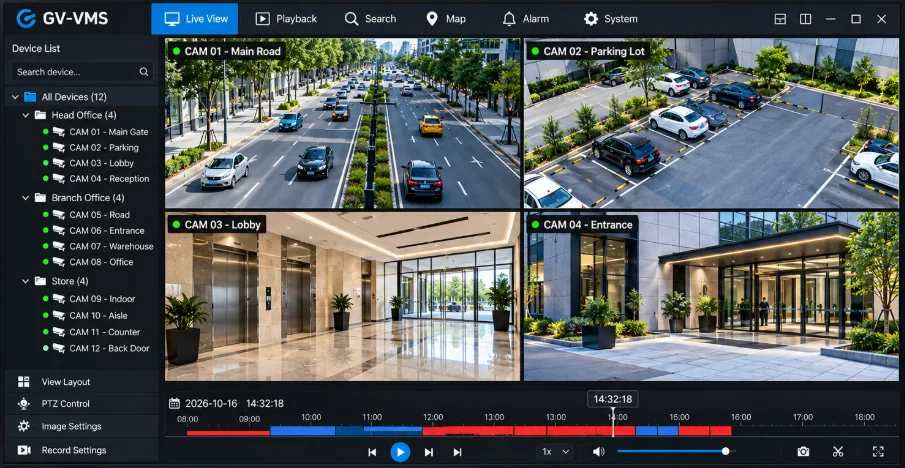
Task: Select CAM 01 - Main Gate device
Action: click(96, 132)
